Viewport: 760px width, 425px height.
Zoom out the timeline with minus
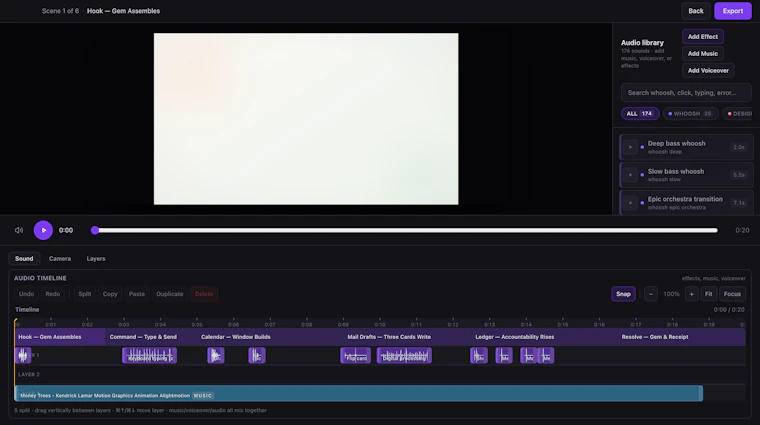coord(651,294)
